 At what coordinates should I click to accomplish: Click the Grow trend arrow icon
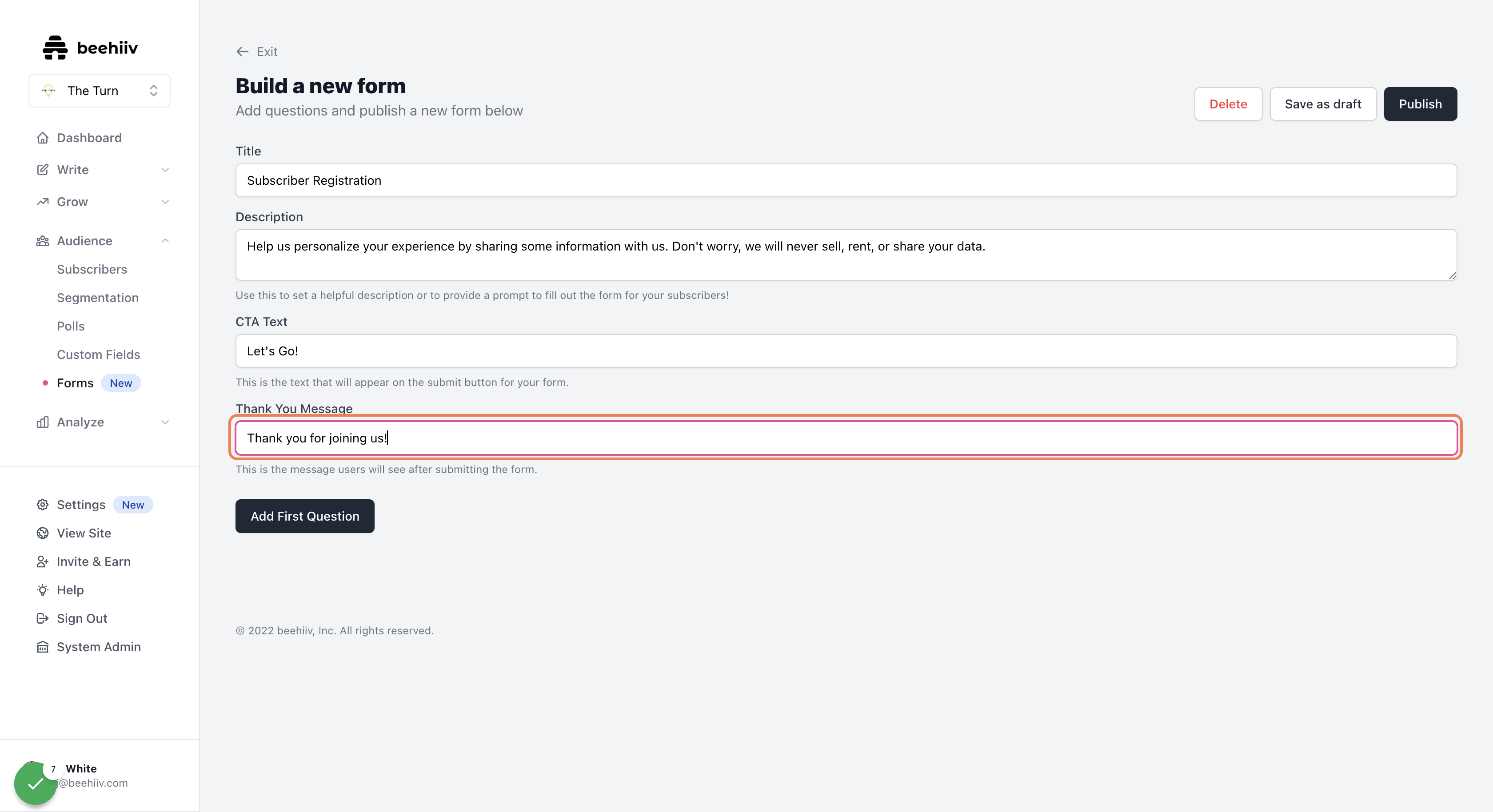click(42, 202)
